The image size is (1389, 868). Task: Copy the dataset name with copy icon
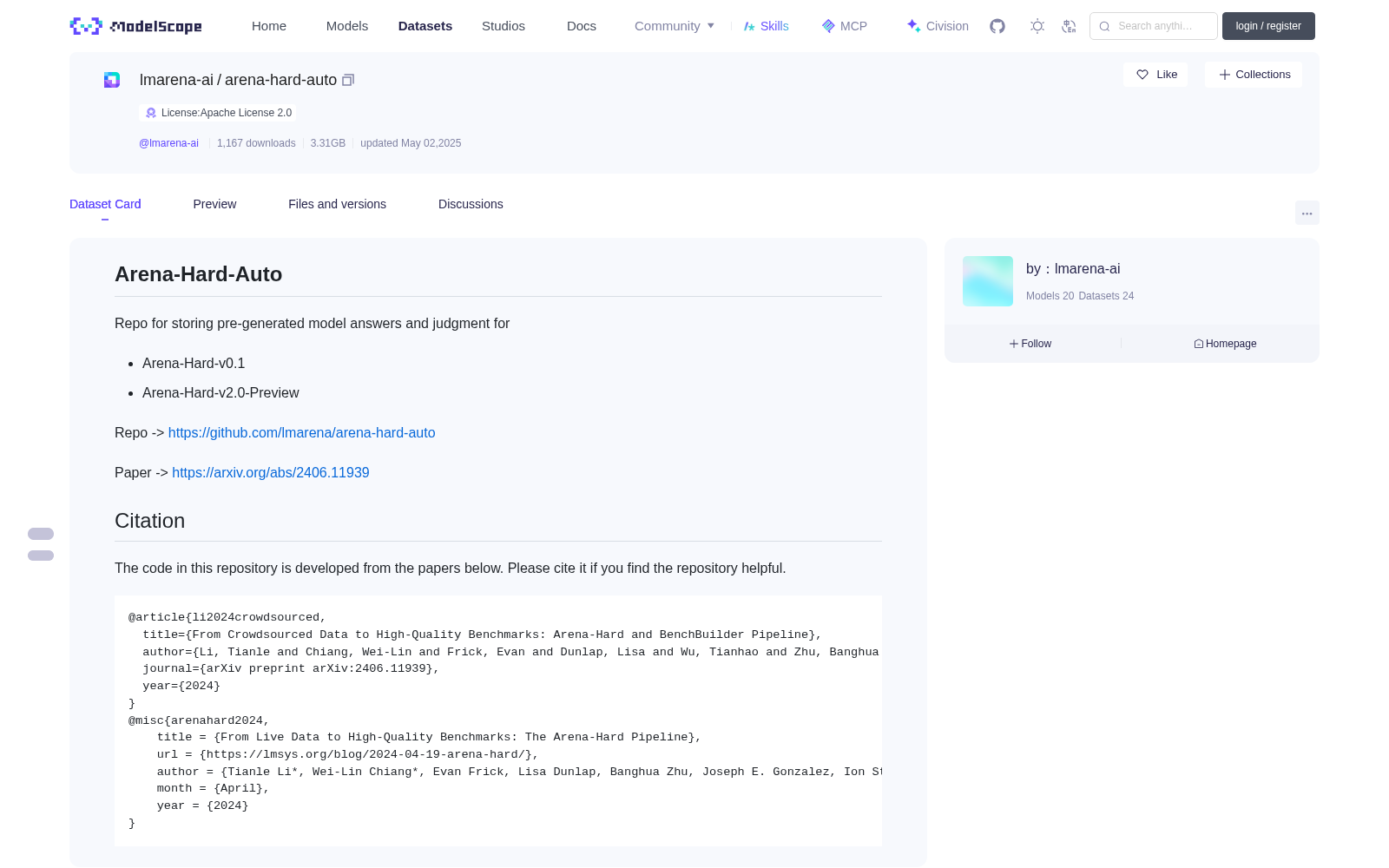click(x=348, y=80)
